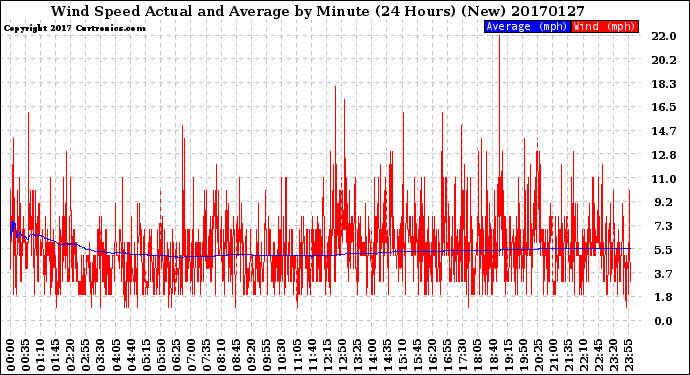
Task: Click the 09:55 time axis label
Action: pos(267,355)
